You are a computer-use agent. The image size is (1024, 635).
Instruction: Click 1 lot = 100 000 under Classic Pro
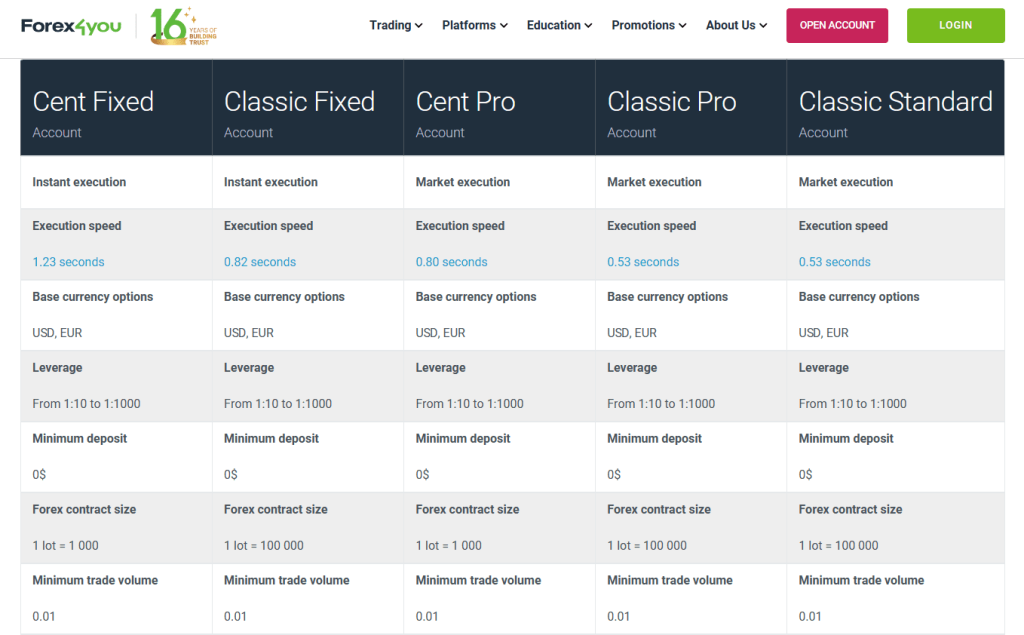tap(647, 545)
